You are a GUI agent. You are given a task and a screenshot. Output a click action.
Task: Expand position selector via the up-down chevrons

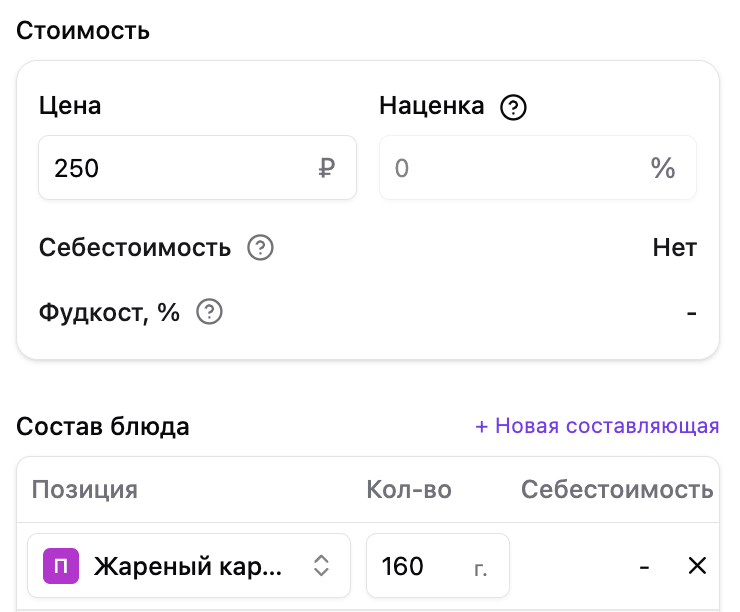pyautogui.click(x=321, y=565)
